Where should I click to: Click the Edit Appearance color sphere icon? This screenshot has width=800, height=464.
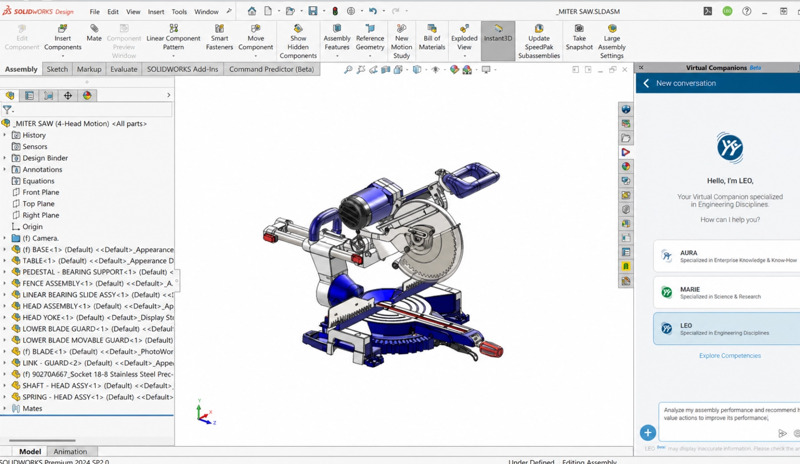click(x=454, y=69)
